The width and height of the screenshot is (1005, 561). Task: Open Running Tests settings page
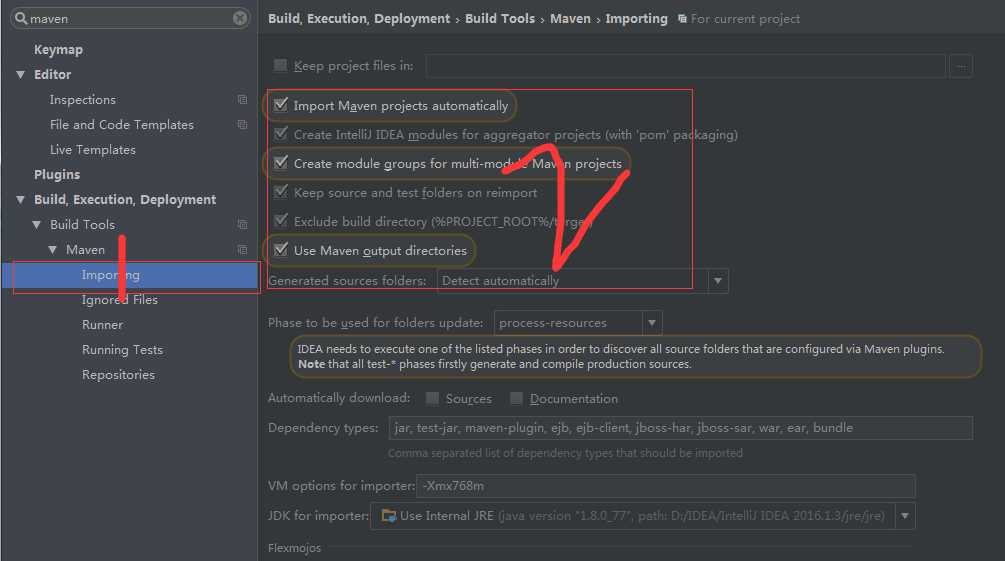(x=122, y=349)
